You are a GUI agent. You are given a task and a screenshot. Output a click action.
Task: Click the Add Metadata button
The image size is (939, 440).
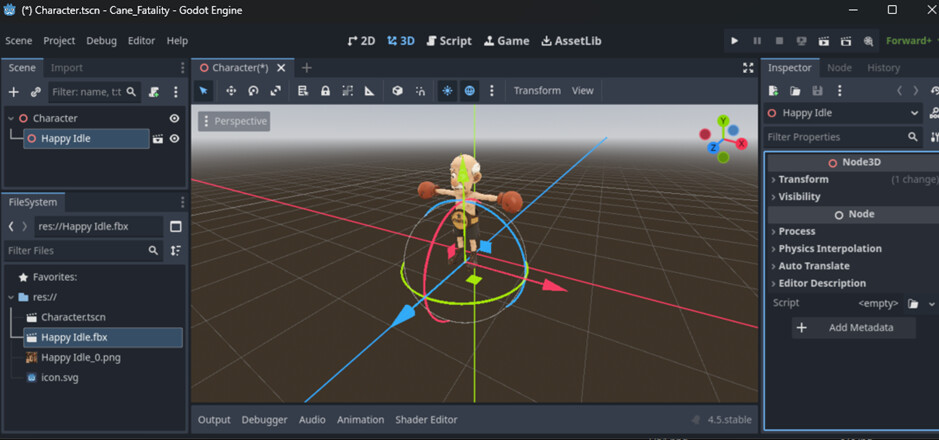click(853, 327)
